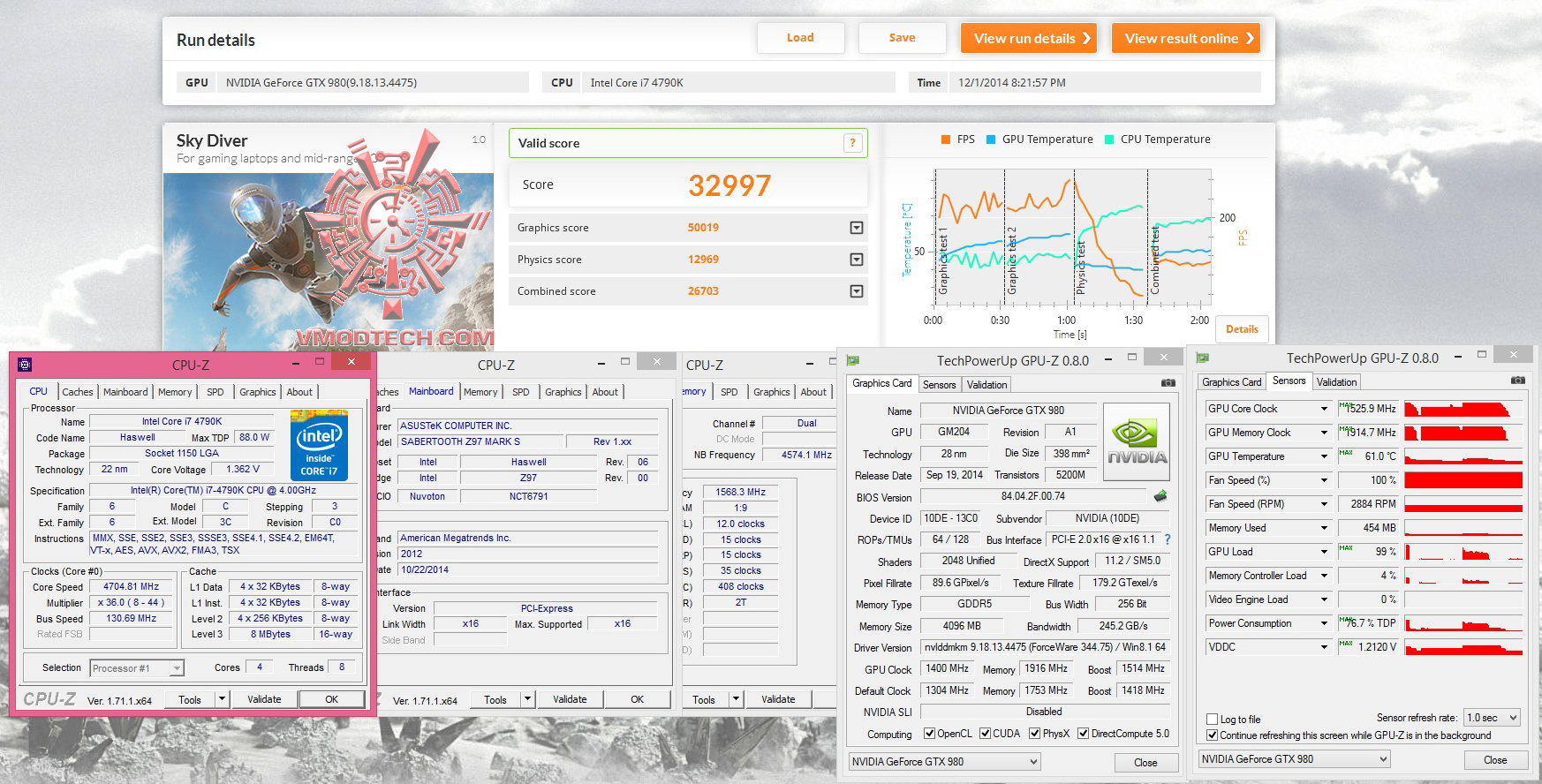
Task: Expand the Graphics score details
Action: (856, 228)
